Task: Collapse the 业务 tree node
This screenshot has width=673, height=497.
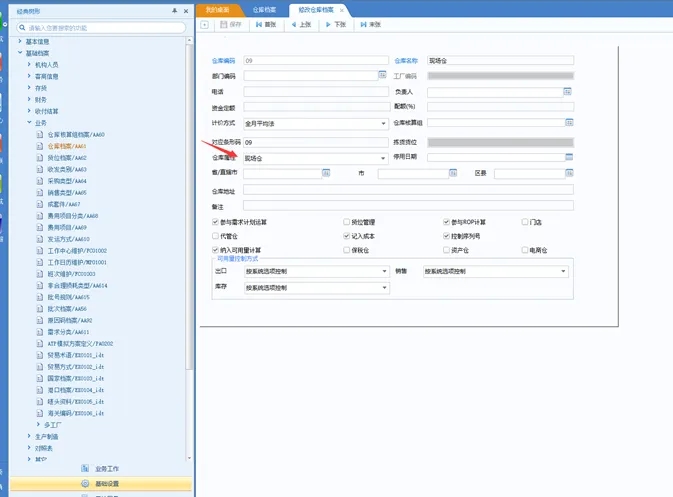Action: [29, 122]
